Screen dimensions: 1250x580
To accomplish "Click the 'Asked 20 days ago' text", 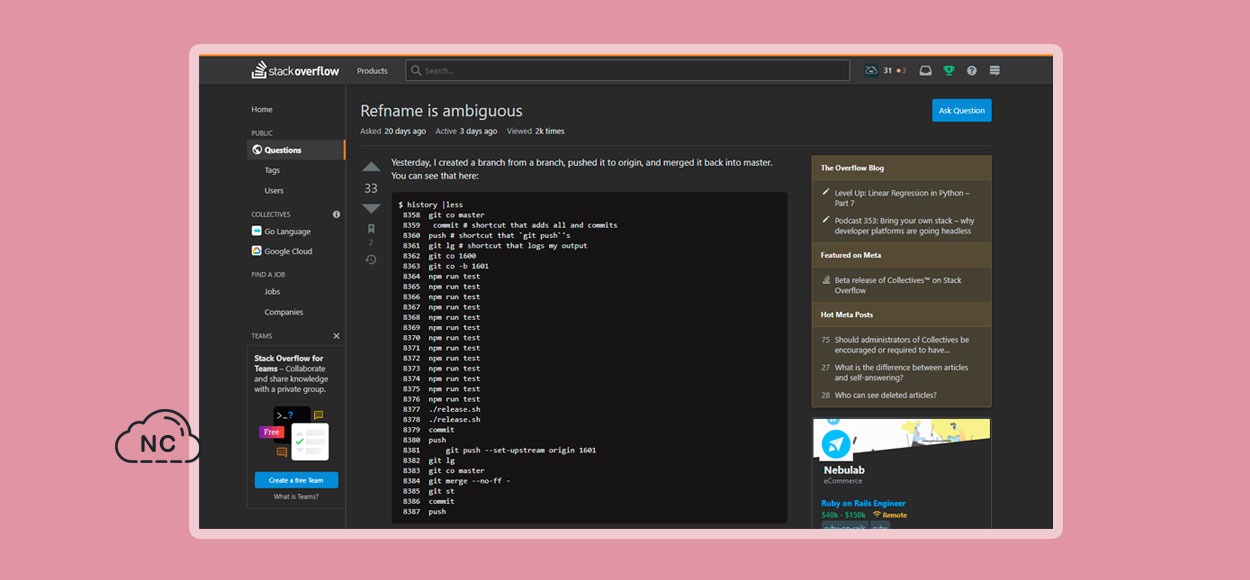I will coord(393,131).
